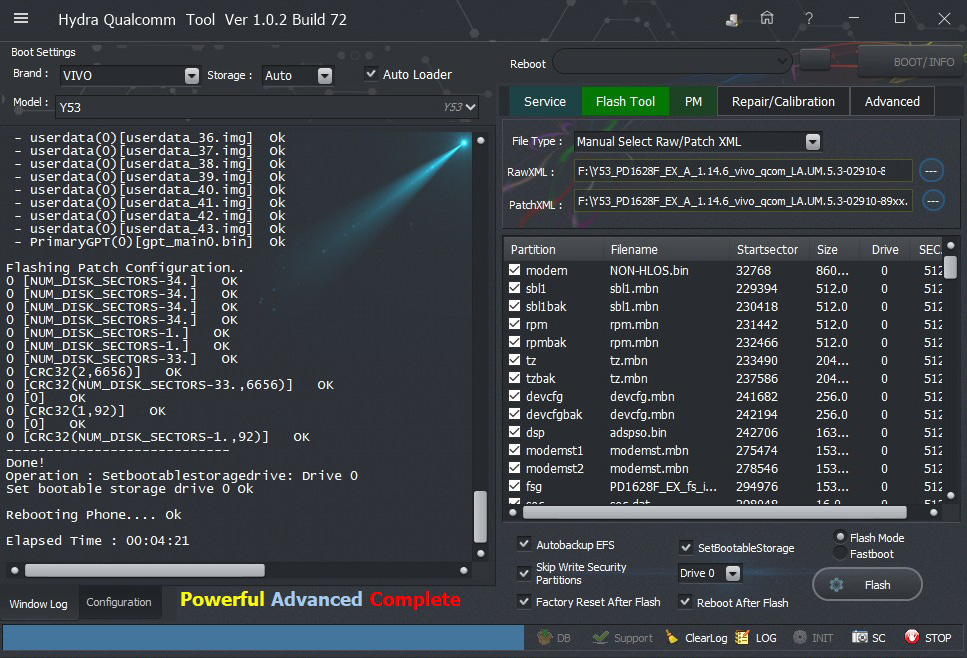Switch to the Service tab
This screenshot has height=658, width=967.
coord(545,101)
